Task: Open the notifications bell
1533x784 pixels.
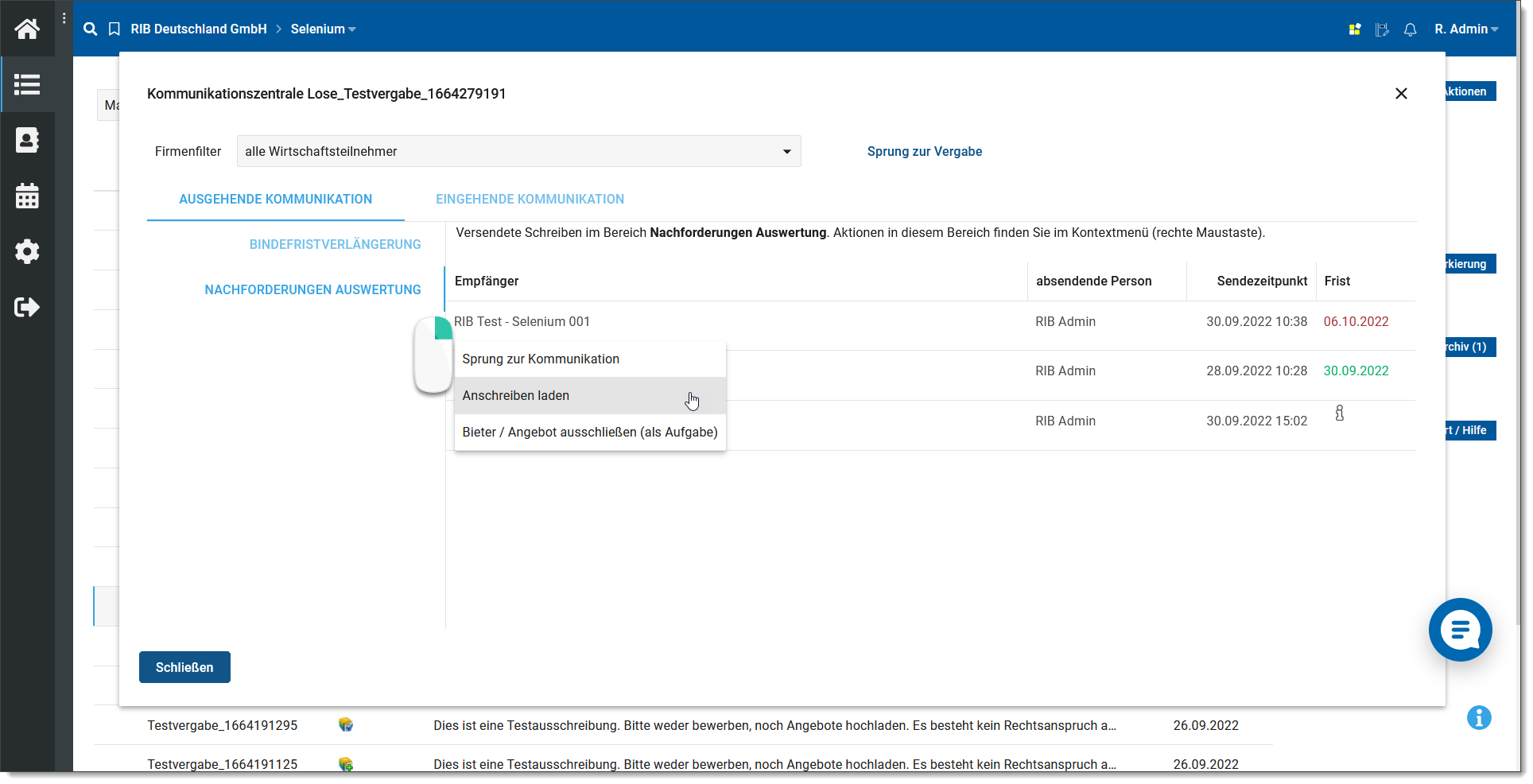Action: pos(1410,29)
